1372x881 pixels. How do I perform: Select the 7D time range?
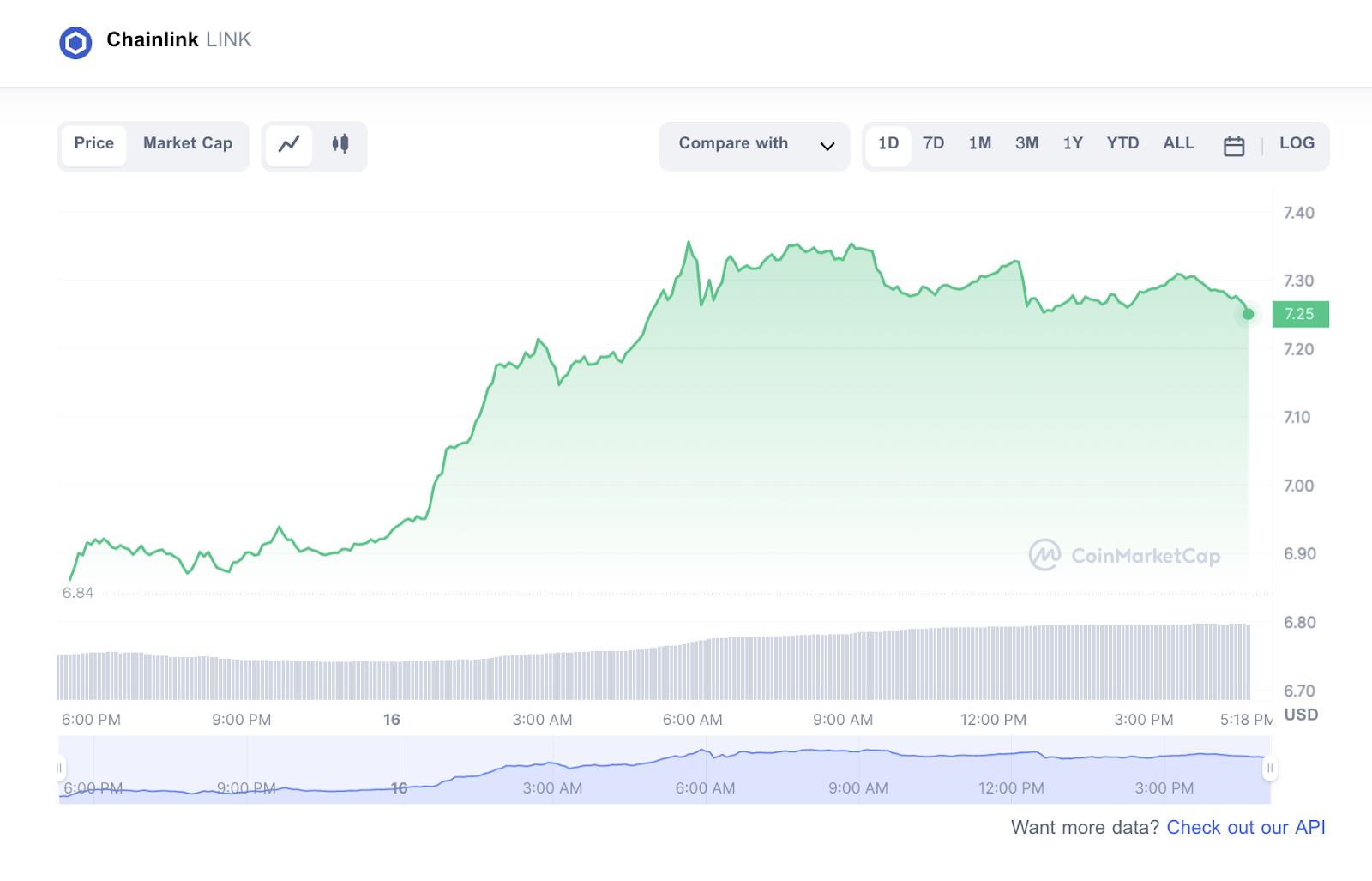tap(934, 144)
